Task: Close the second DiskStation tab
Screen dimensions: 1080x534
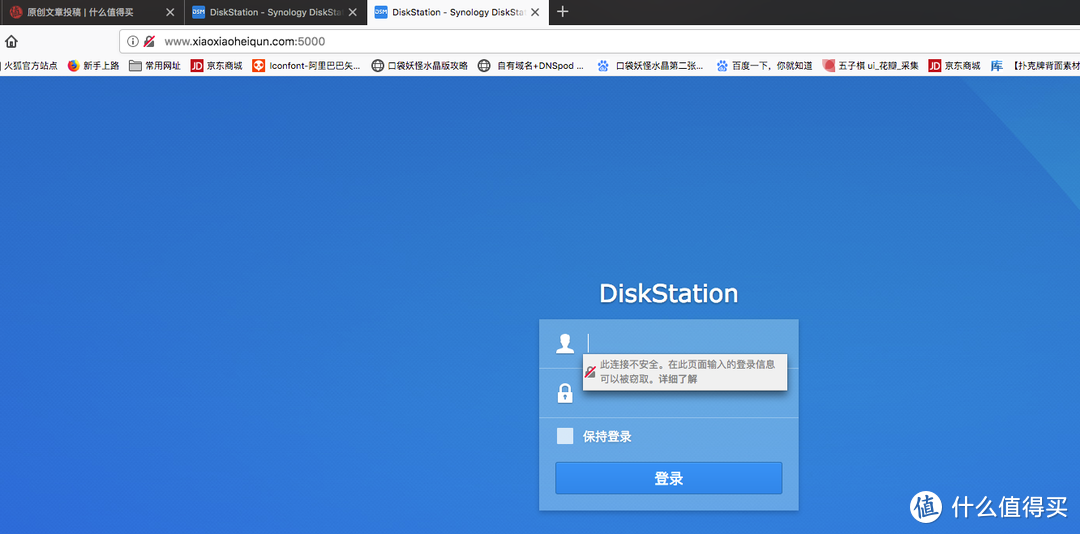Action: pyautogui.click(x=353, y=12)
